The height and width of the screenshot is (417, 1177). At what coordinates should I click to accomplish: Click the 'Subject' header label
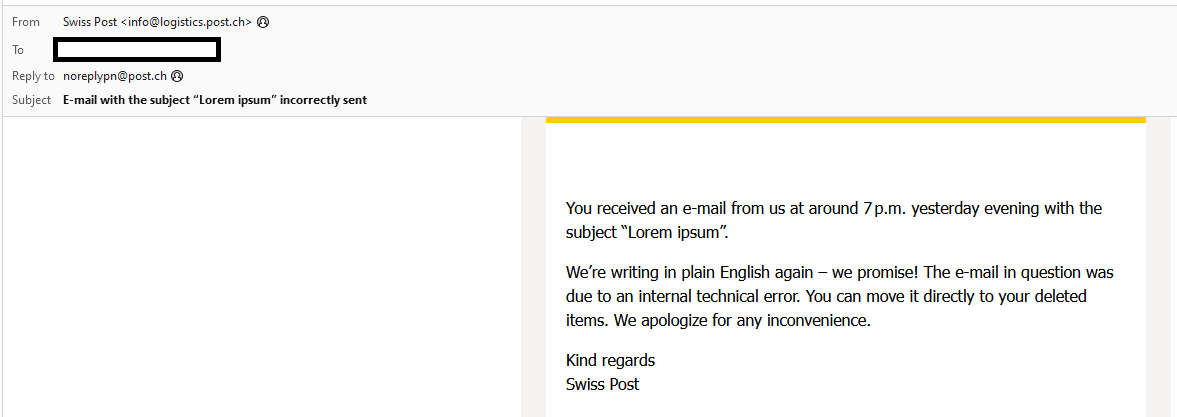coord(31,100)
